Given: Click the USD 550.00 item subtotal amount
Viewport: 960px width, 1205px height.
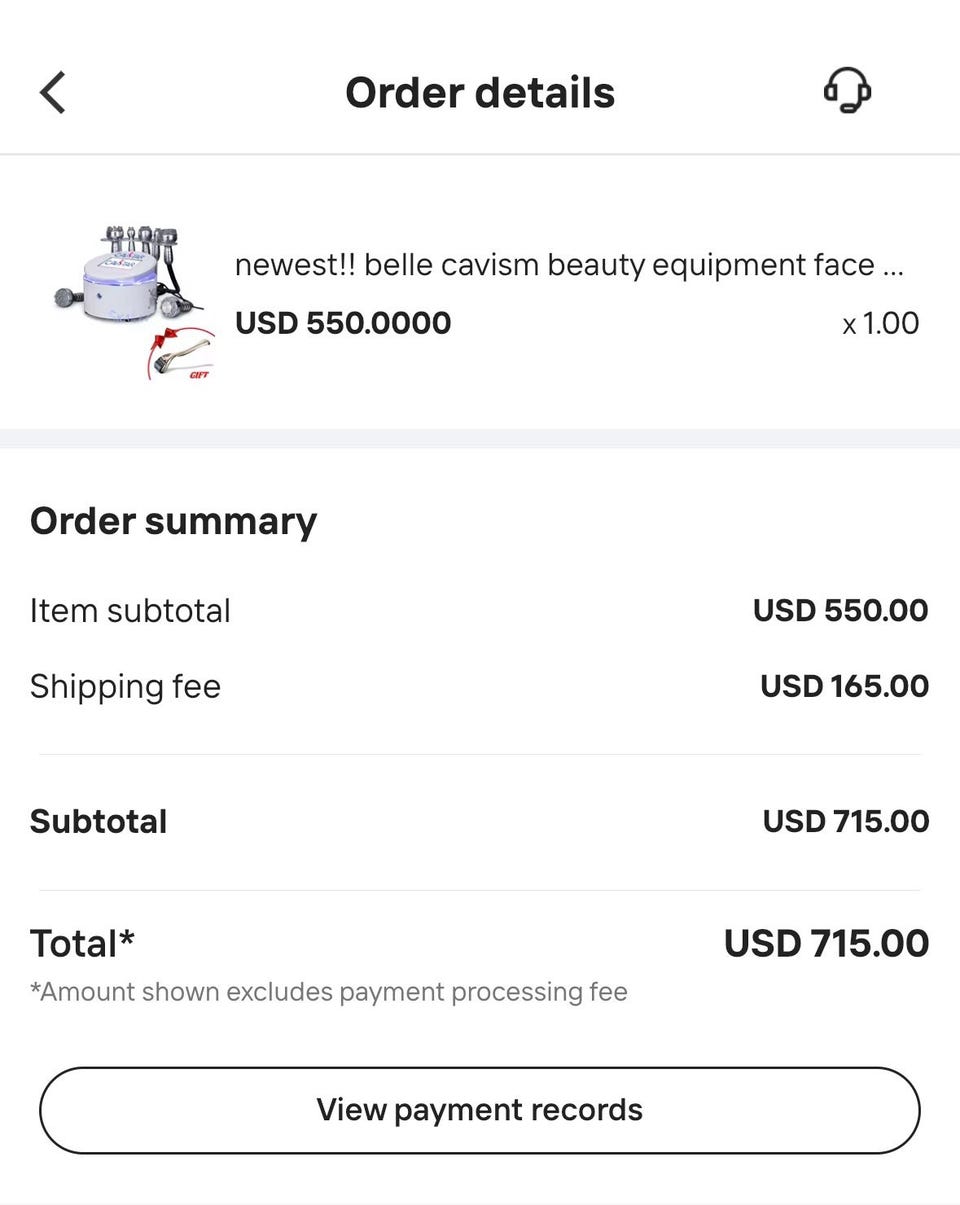Looking at the screenshot, I should [x=840, y=610].
